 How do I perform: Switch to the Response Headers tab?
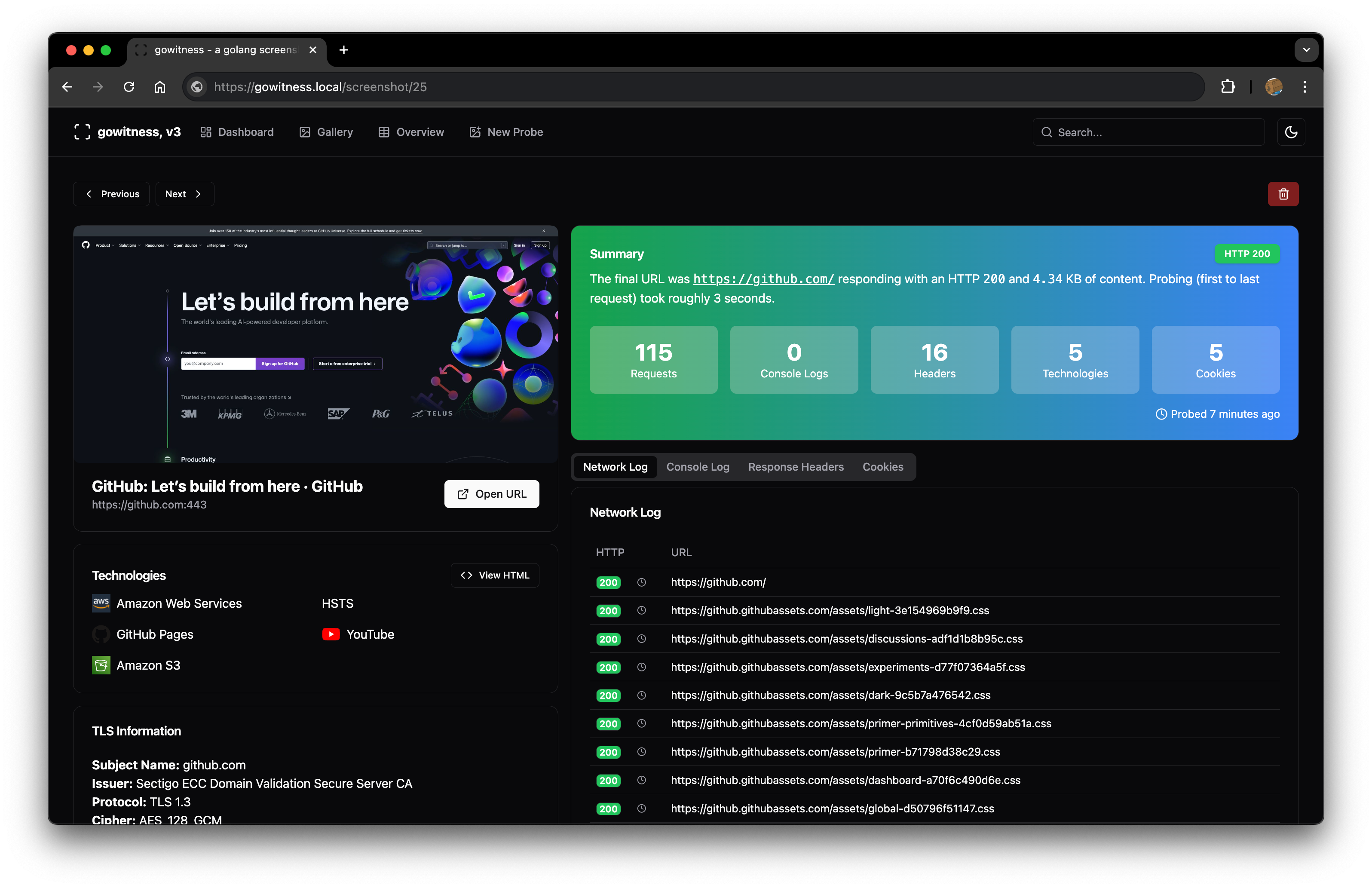pyautogui.click(x=796, y=467)
